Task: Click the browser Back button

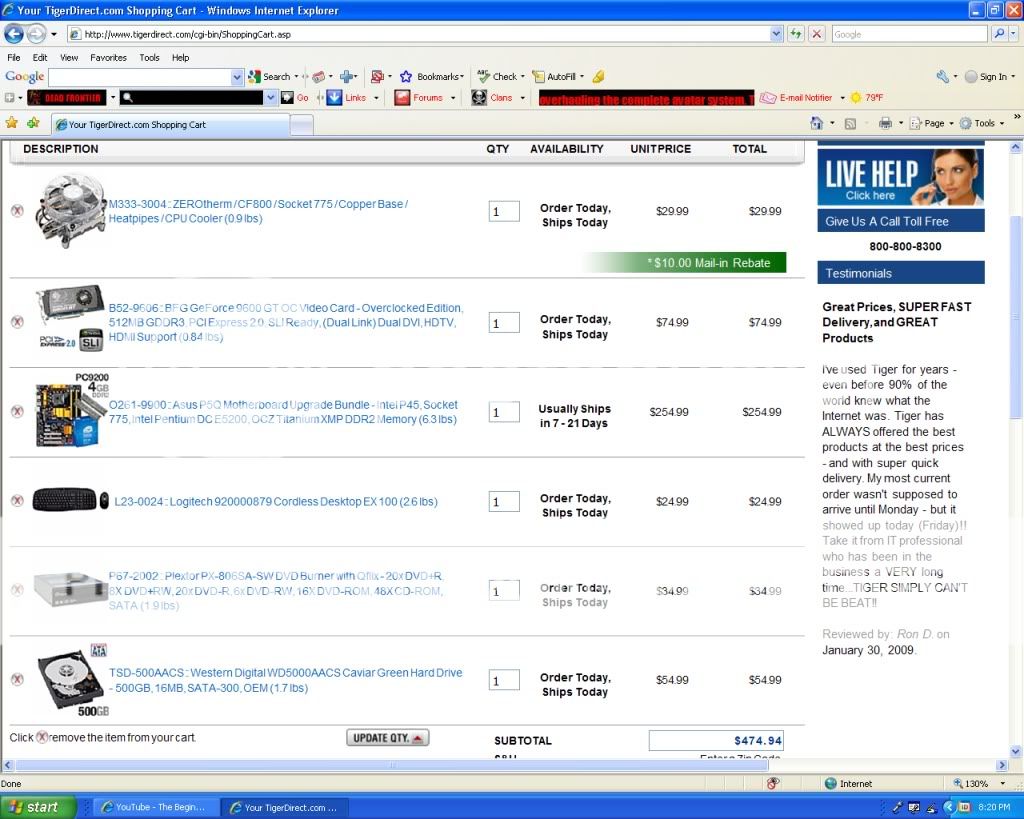Action: click(14, 34)
